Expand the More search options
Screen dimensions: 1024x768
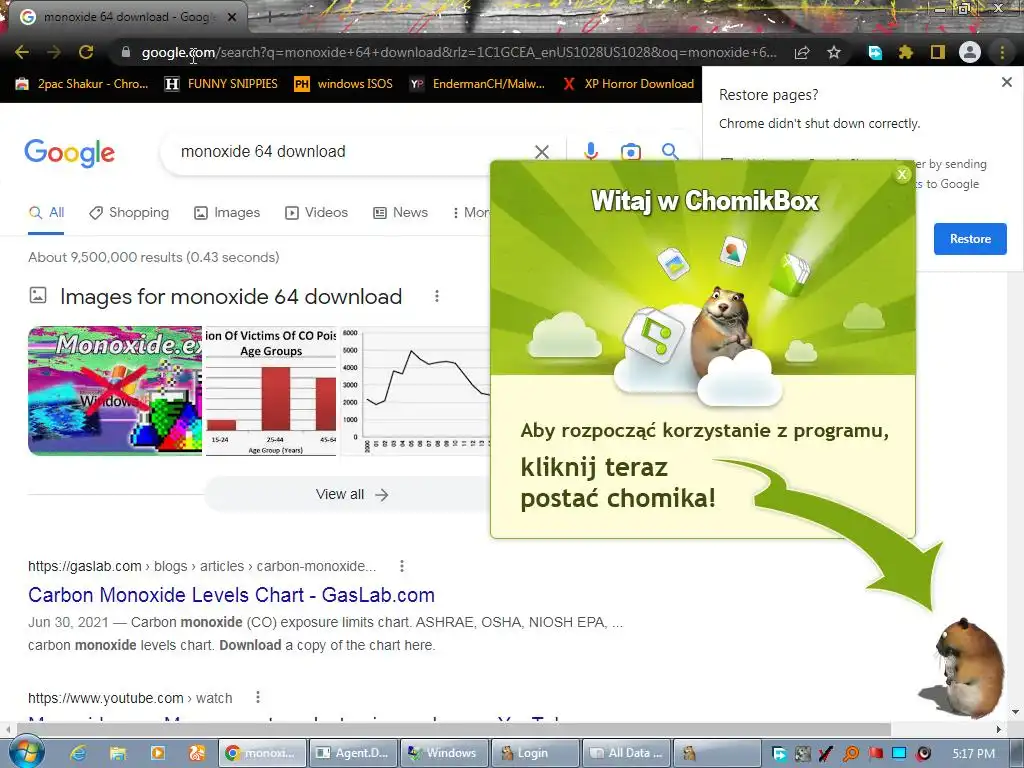(x=471, y=213)
